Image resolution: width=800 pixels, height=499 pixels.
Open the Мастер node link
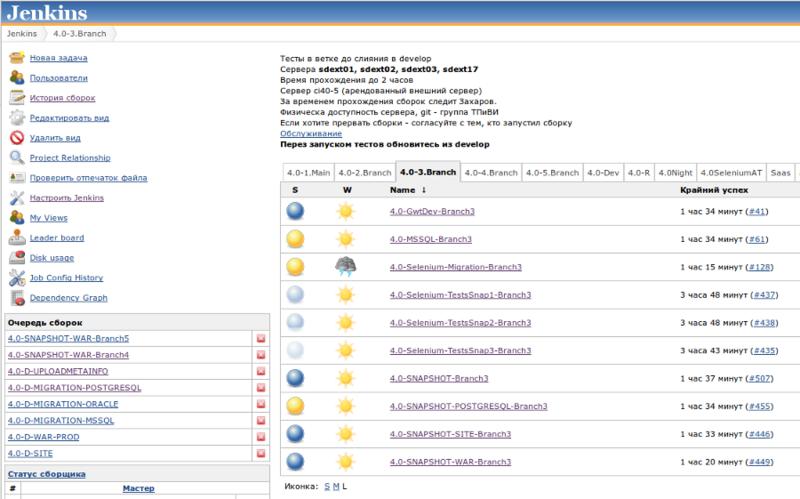[138, 488]
